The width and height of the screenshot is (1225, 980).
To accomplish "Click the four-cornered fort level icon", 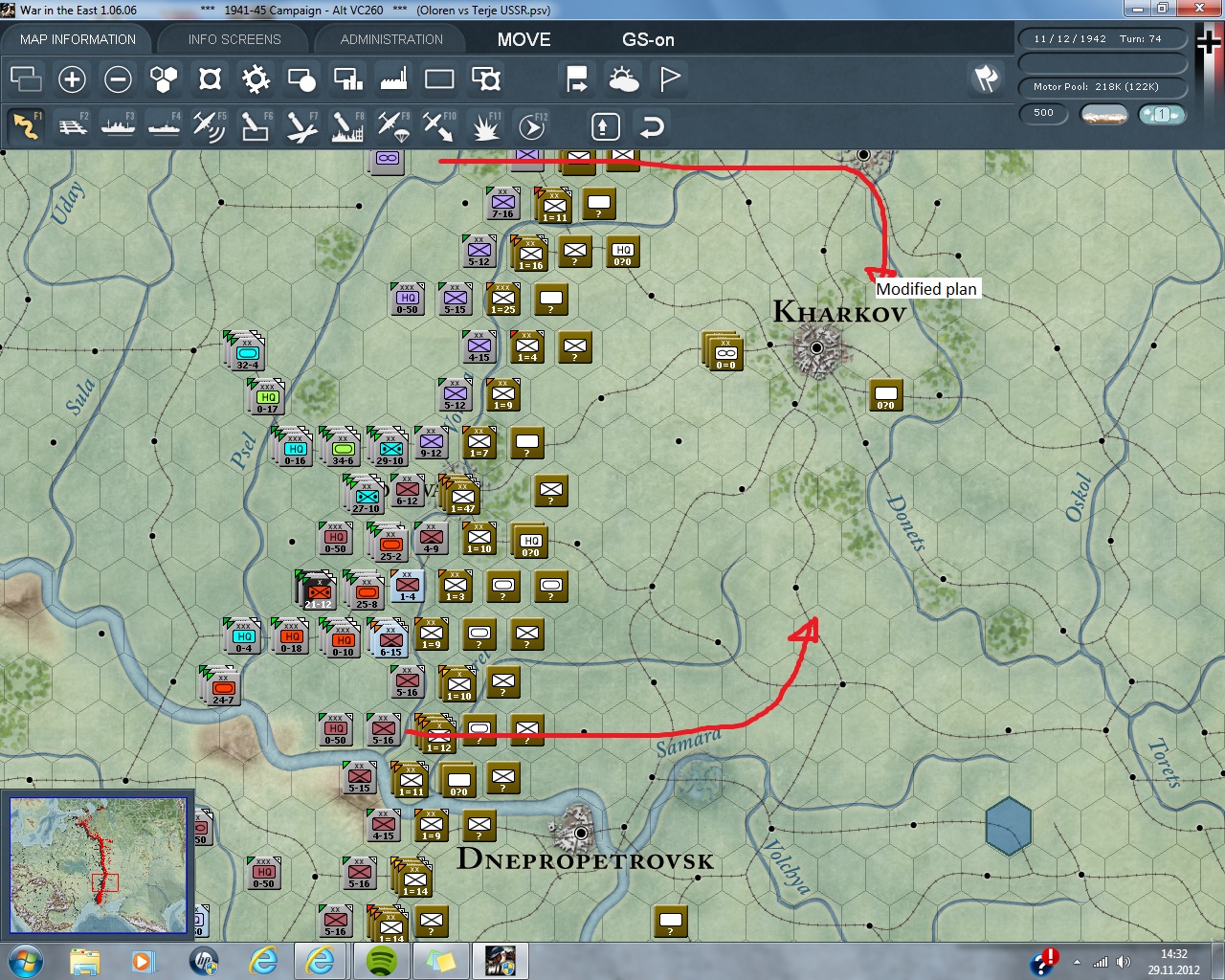I will tap(210, 79).
